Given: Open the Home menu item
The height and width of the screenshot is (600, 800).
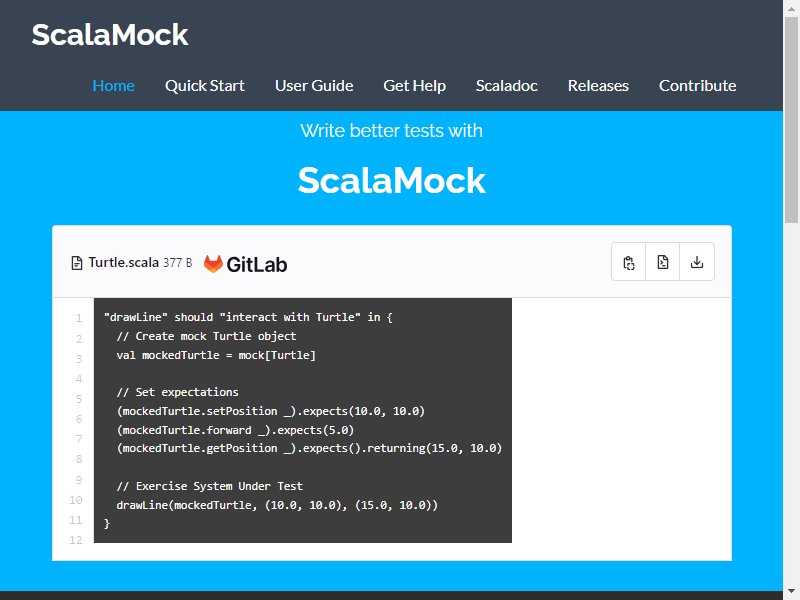Looking at the screenshot, I should (113, 86).
